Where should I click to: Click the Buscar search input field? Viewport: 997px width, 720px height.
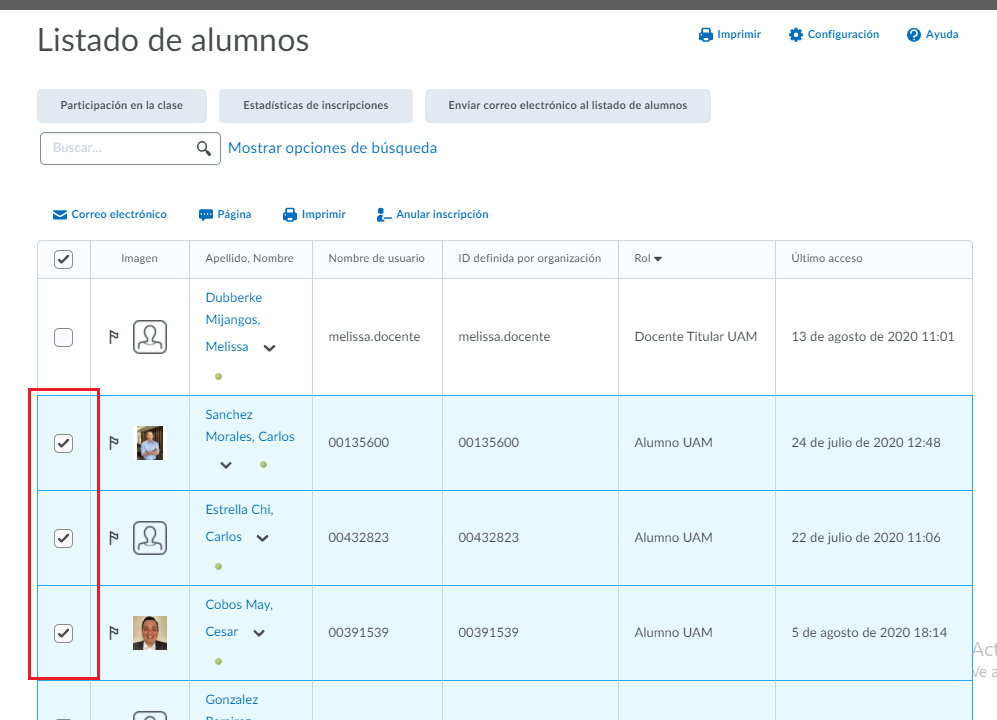point(118,148)
